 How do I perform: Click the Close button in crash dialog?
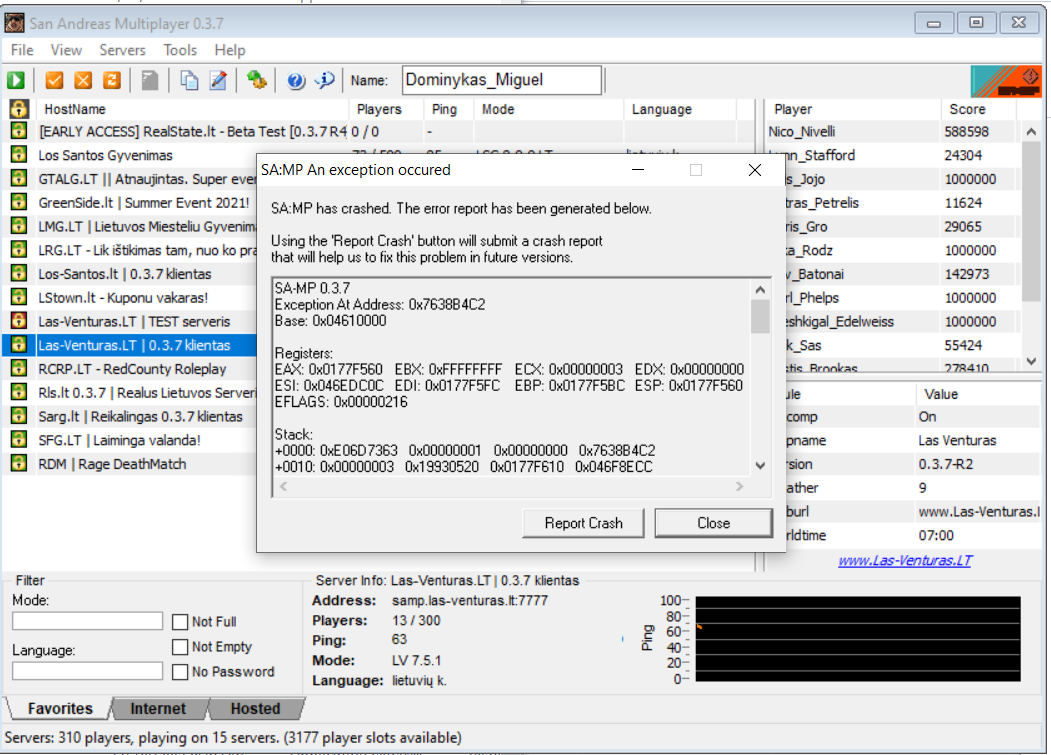(x=713, y=523)
